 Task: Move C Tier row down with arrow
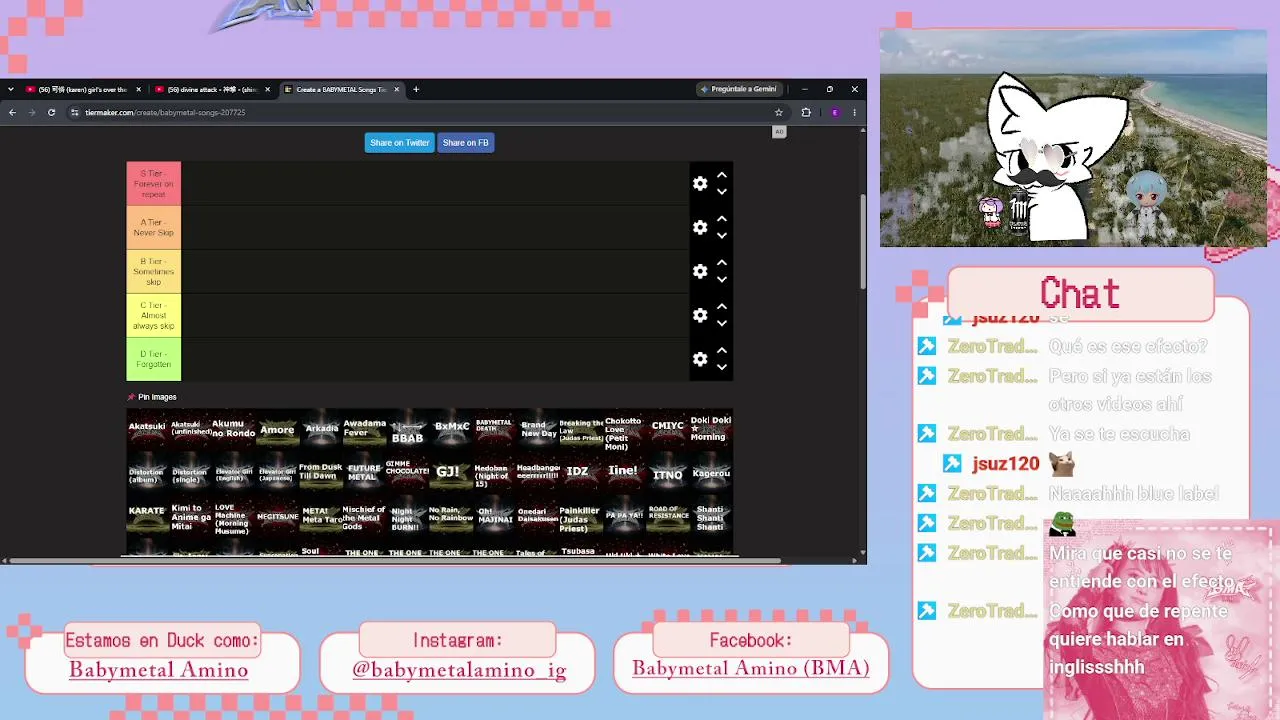pyautogui.click(x=721, y=324)
